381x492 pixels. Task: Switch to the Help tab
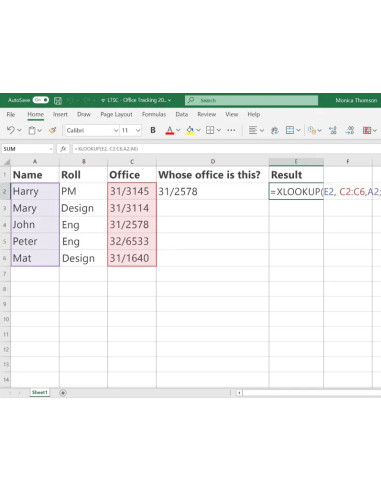pyautogui.click(x=254, y=114)
